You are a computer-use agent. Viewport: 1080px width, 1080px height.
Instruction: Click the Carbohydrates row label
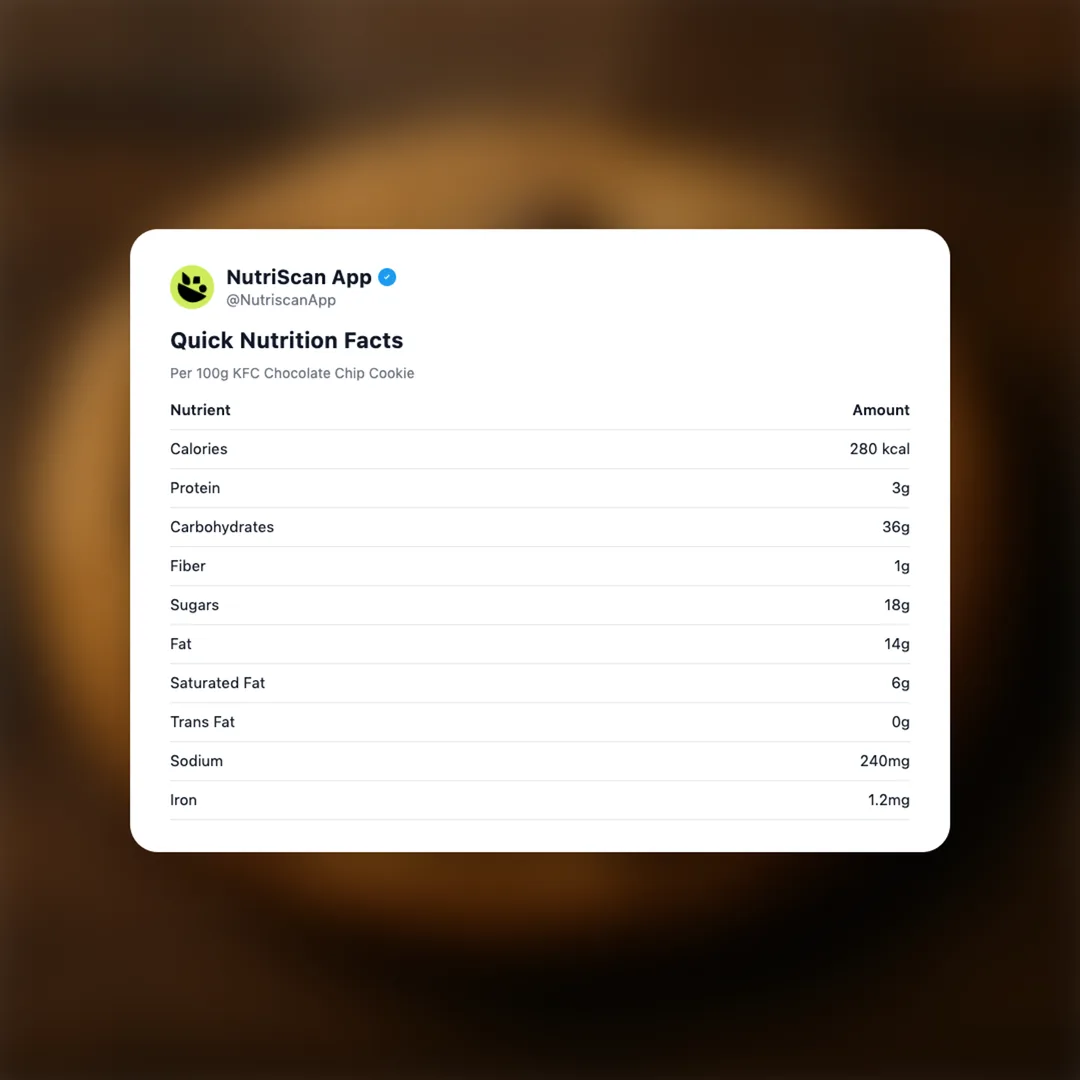pos(222,527)
